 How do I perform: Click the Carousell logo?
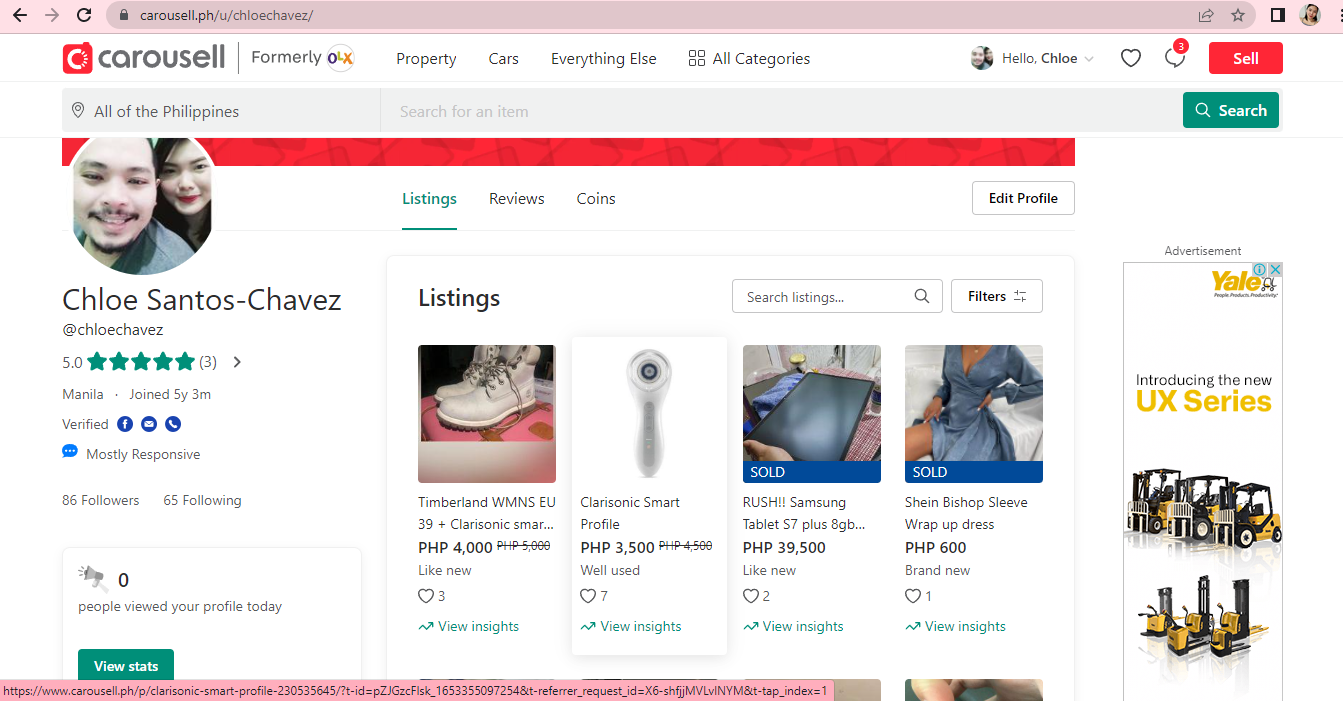(144, 58)
